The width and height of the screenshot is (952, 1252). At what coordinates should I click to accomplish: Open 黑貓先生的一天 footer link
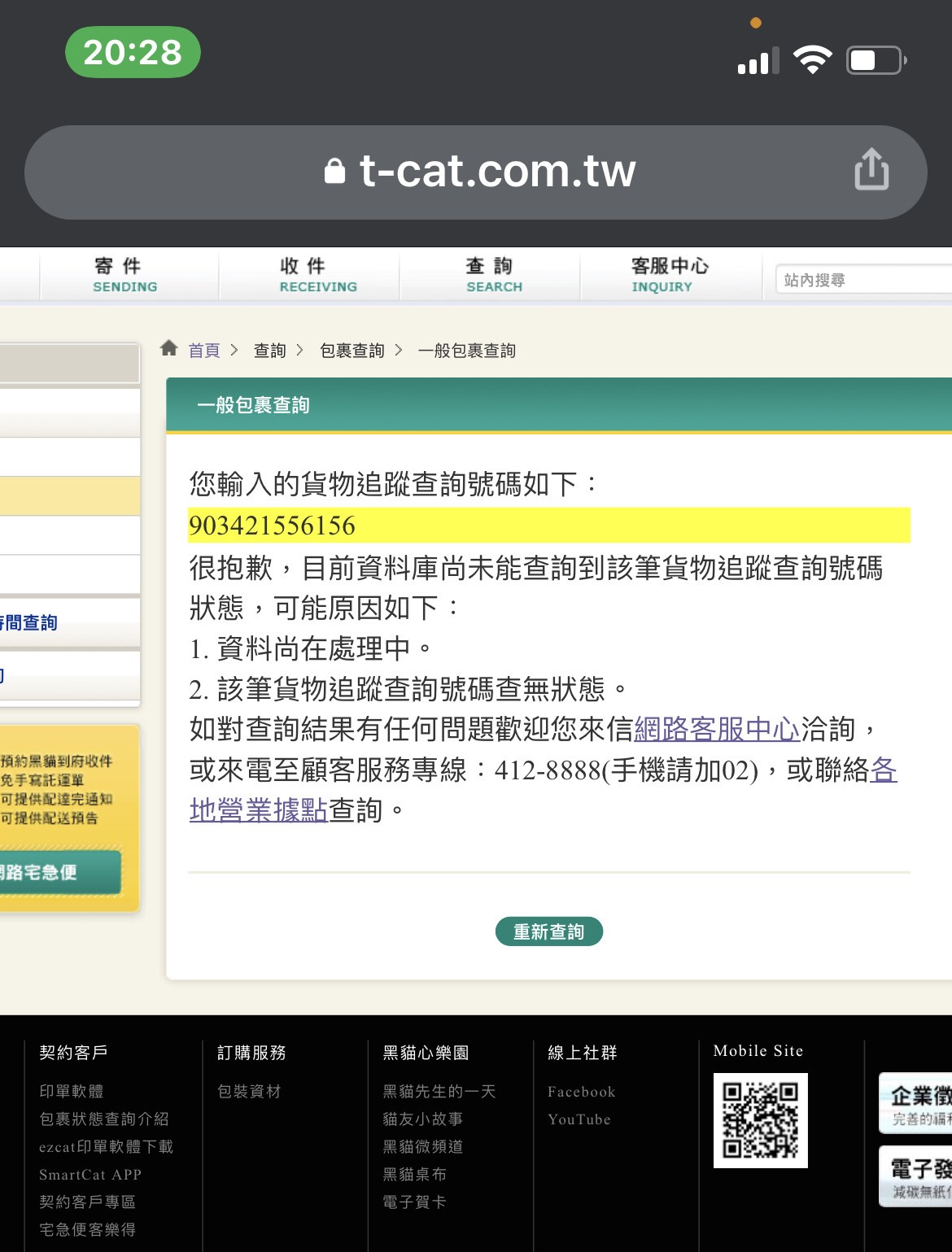pyautogui.click(x=439, y=1091)
